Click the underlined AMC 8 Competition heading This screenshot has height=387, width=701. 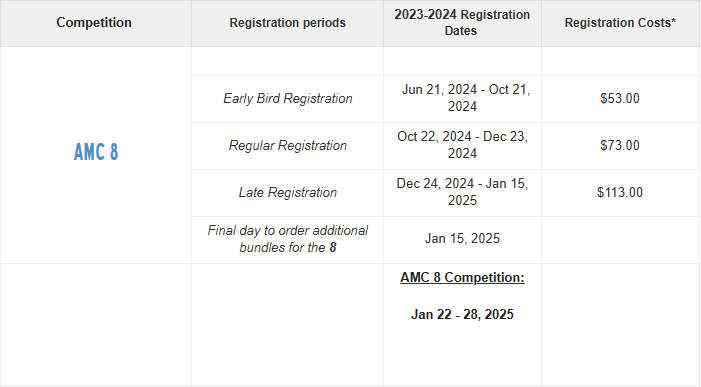[x=462, y=278]
